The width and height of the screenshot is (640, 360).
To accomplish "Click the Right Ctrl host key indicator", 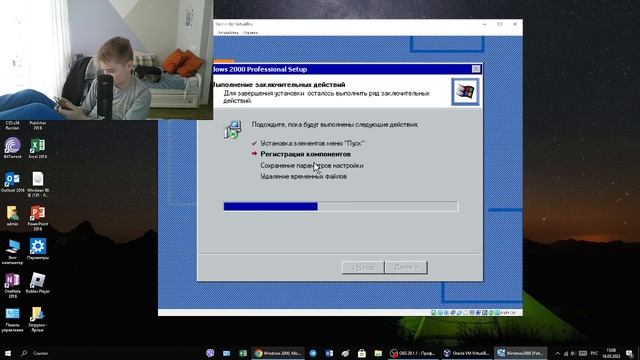I will point(508,312).
